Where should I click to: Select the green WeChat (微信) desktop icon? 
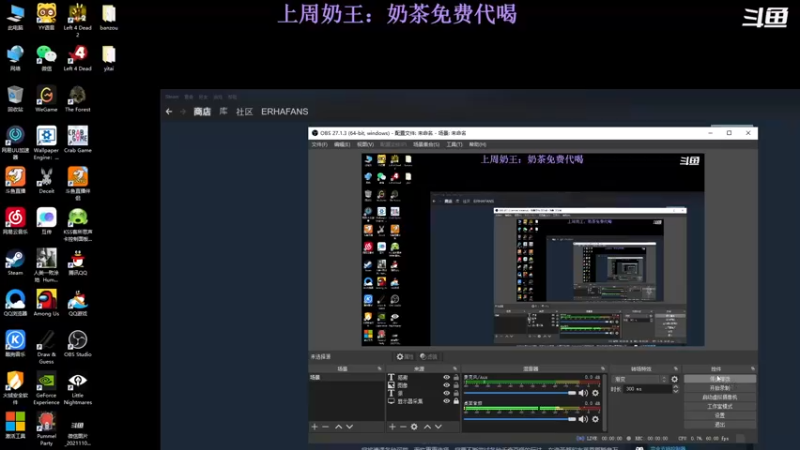point(46,58)
